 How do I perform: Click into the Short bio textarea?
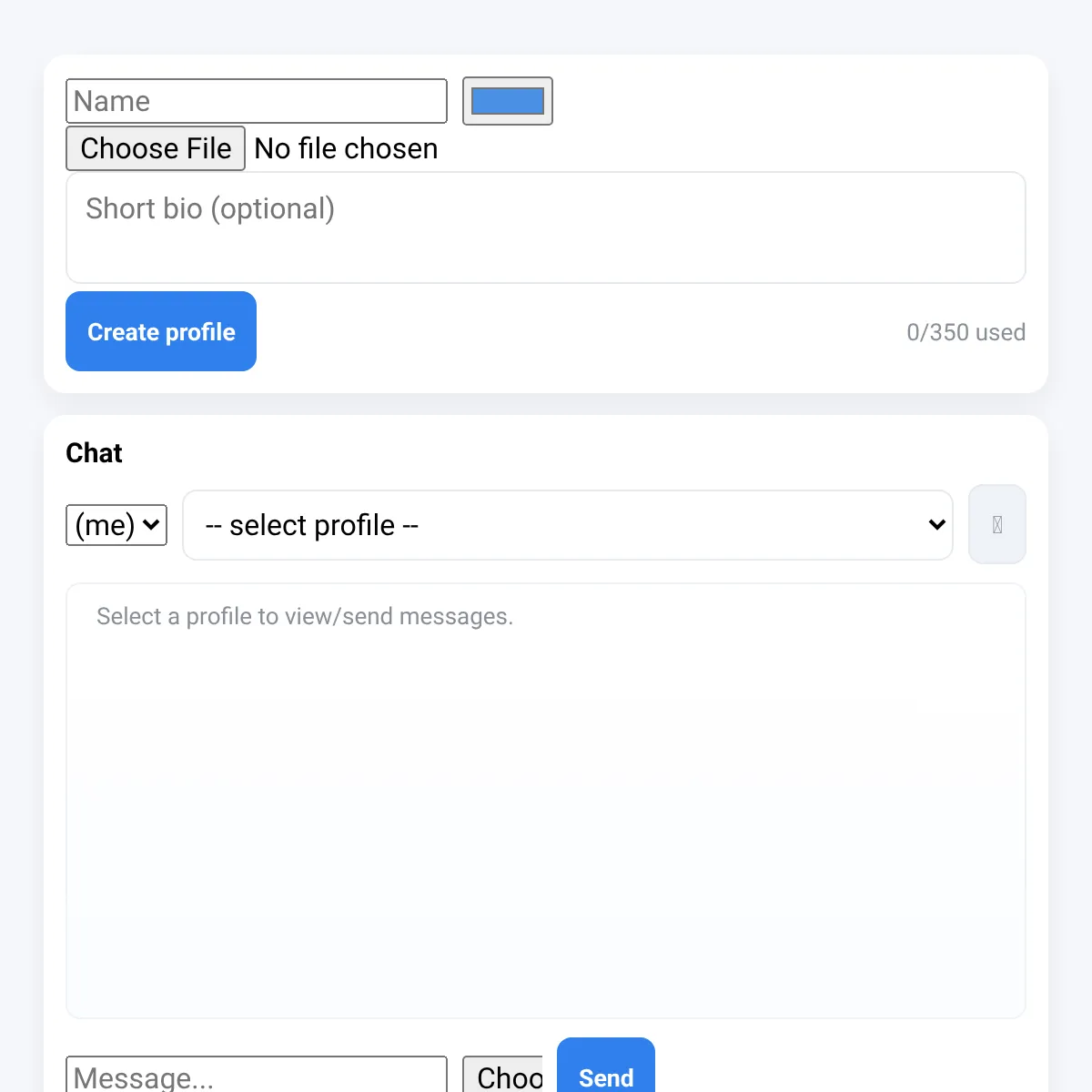(x=546, y=227)
